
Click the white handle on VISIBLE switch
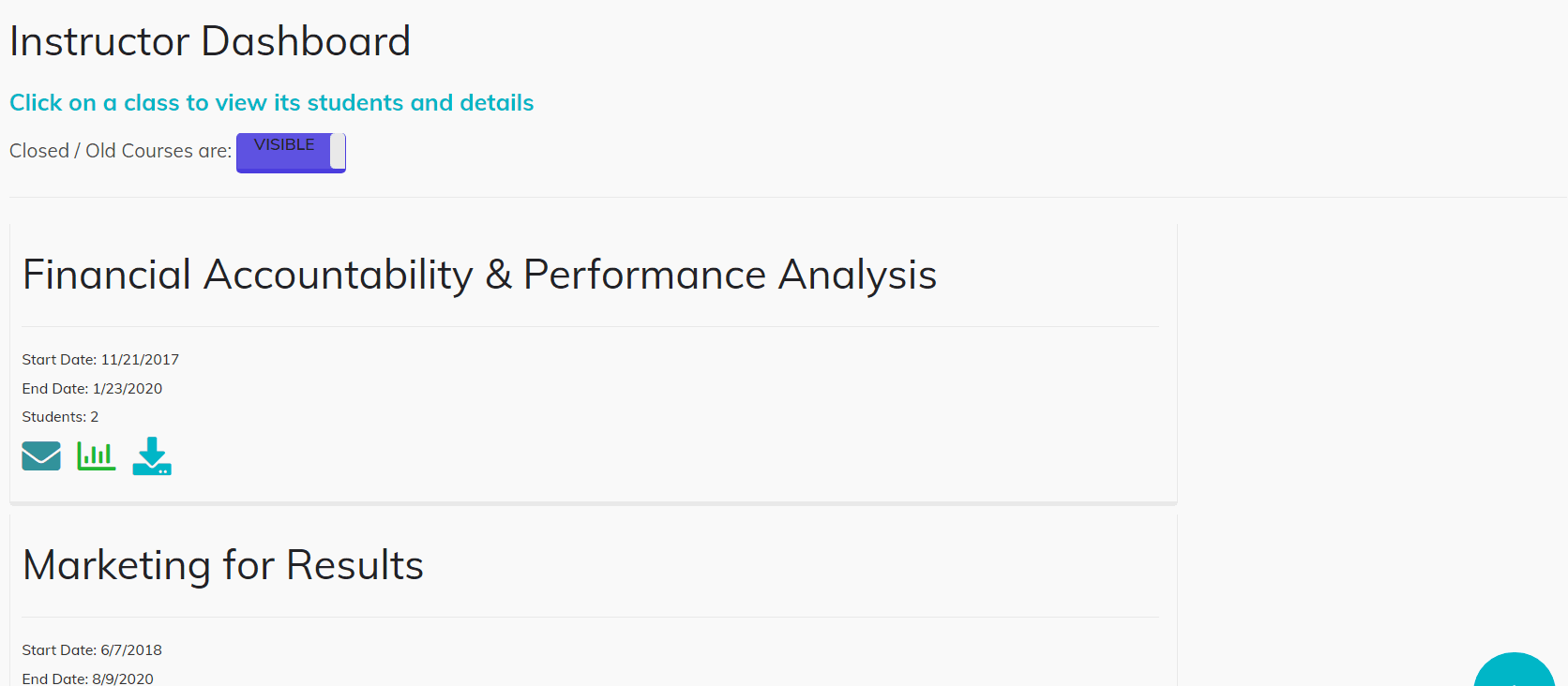coord(338,151)
